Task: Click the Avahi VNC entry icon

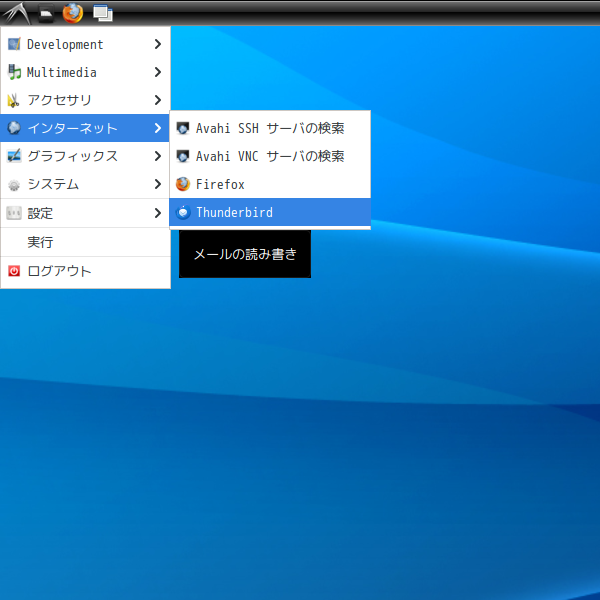Action: [x=183, y=156]
